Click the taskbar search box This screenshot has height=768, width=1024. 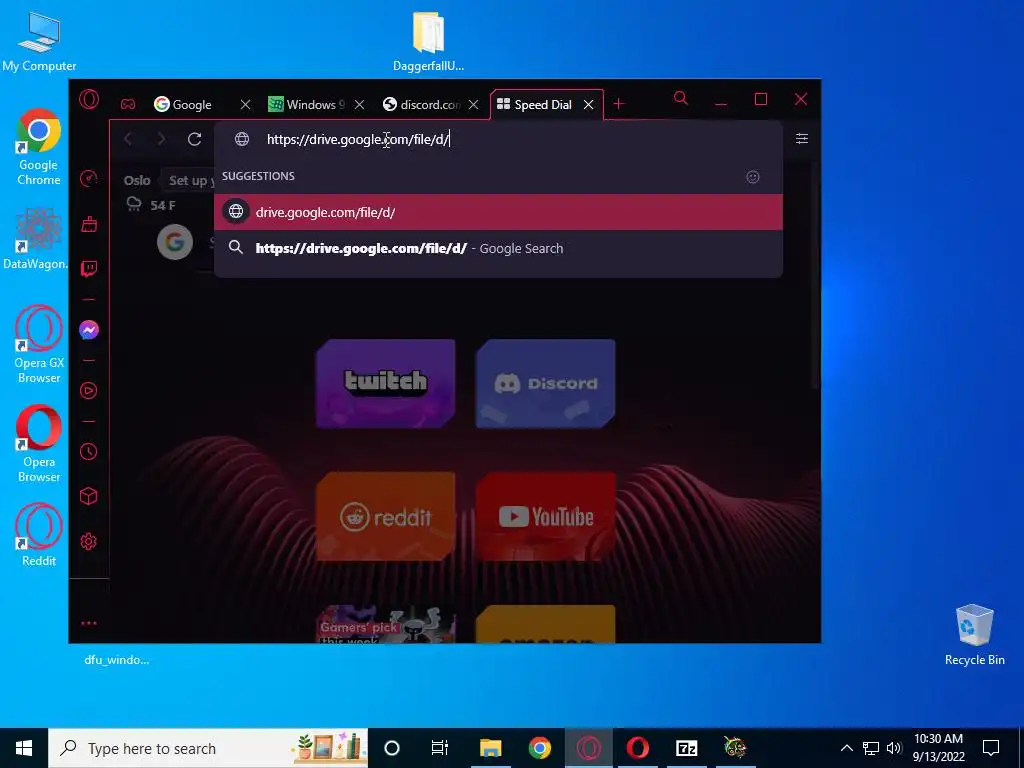208,748
